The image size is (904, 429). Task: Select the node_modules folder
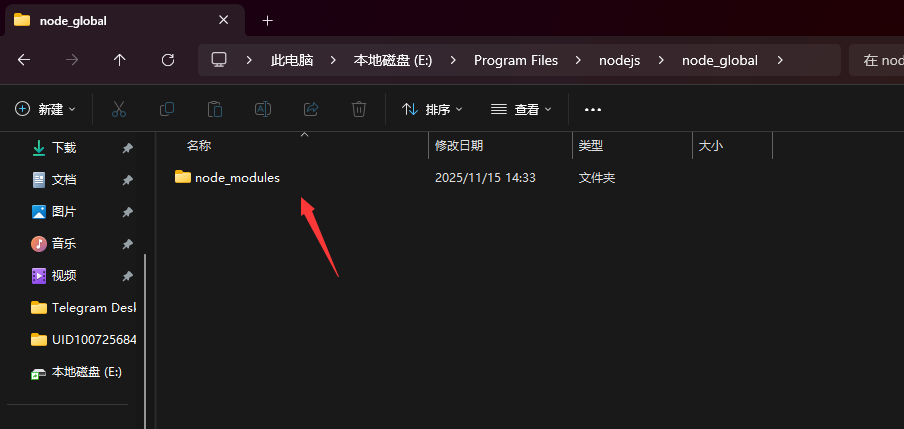coord(236,177)
